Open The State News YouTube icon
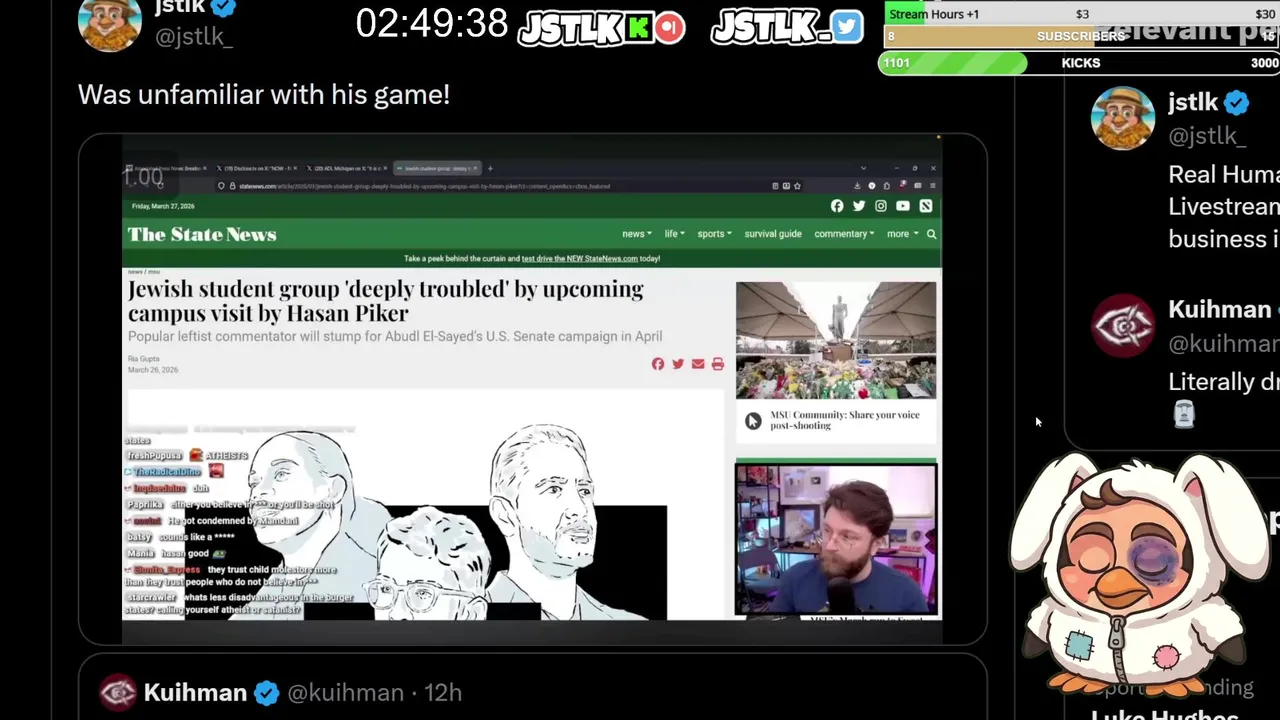Image resolution: width=1280 pixels, height=720 pixels. click(x=903, y=206)
